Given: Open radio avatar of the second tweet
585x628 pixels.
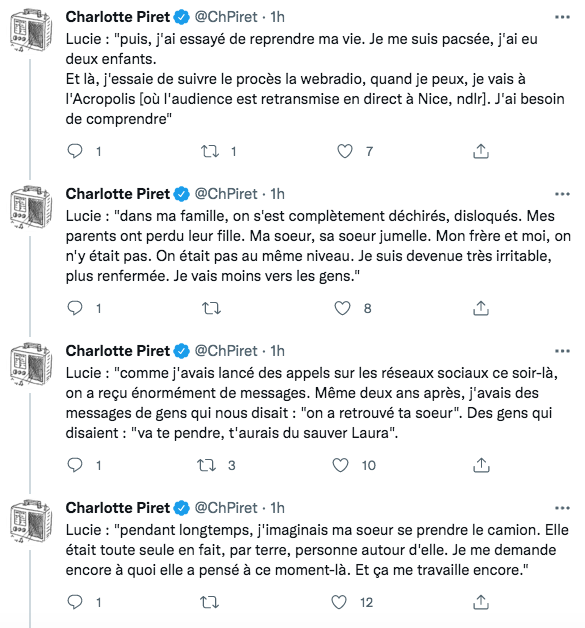Looking at the screenshot, I should (31, 207).
